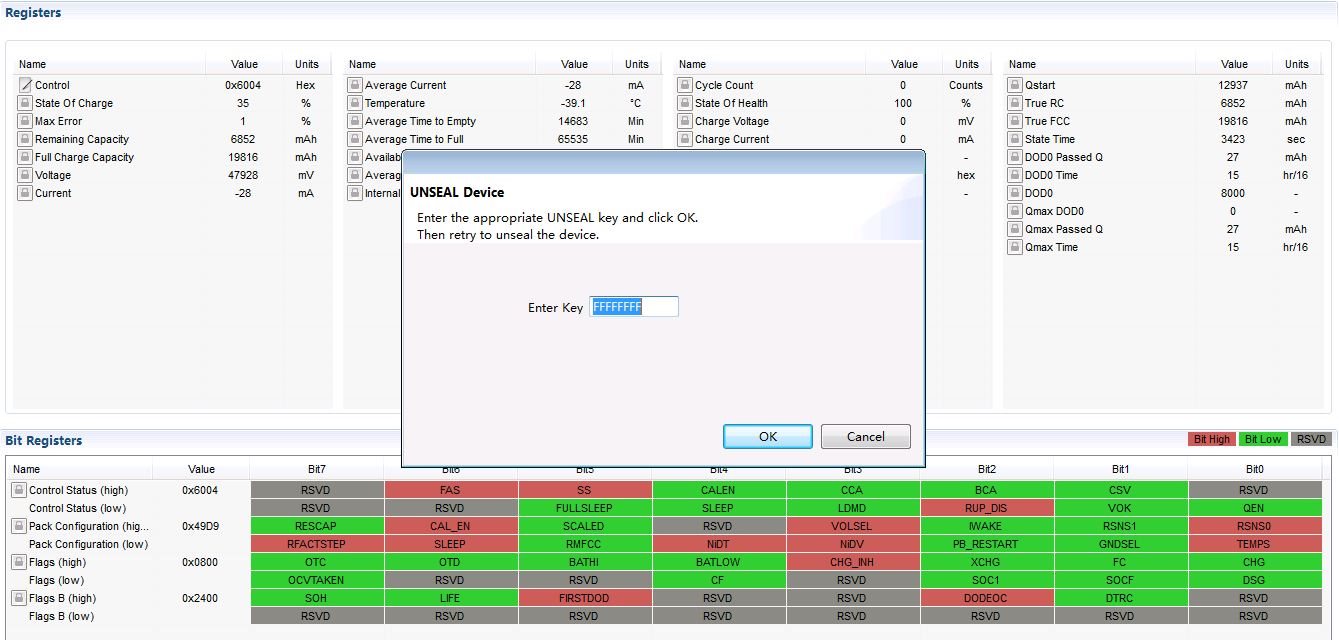Click lock icon next to Voltage register
Screen dimensions: 1339x640
point(25,175)
